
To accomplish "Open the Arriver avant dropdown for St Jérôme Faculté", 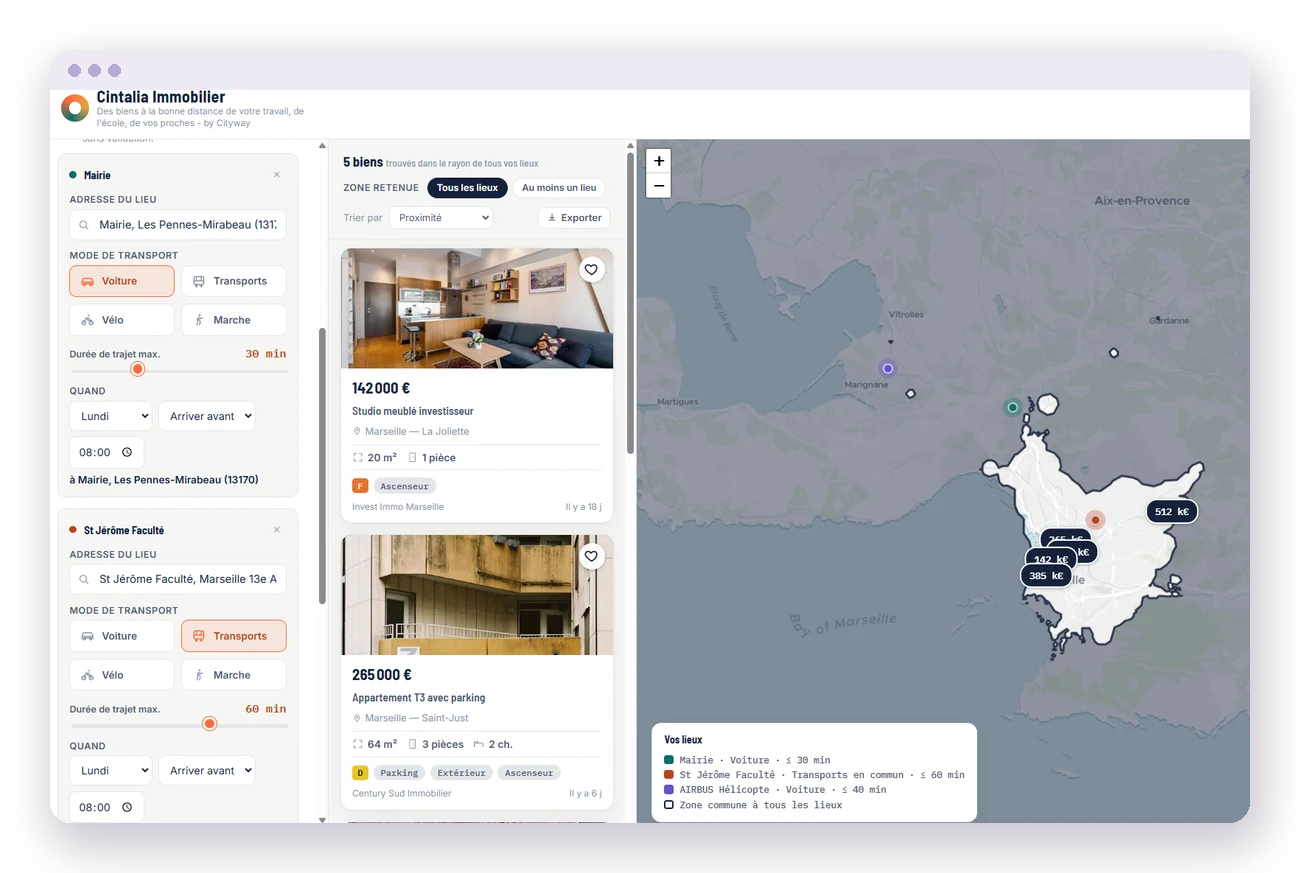I will pos(207,771).
